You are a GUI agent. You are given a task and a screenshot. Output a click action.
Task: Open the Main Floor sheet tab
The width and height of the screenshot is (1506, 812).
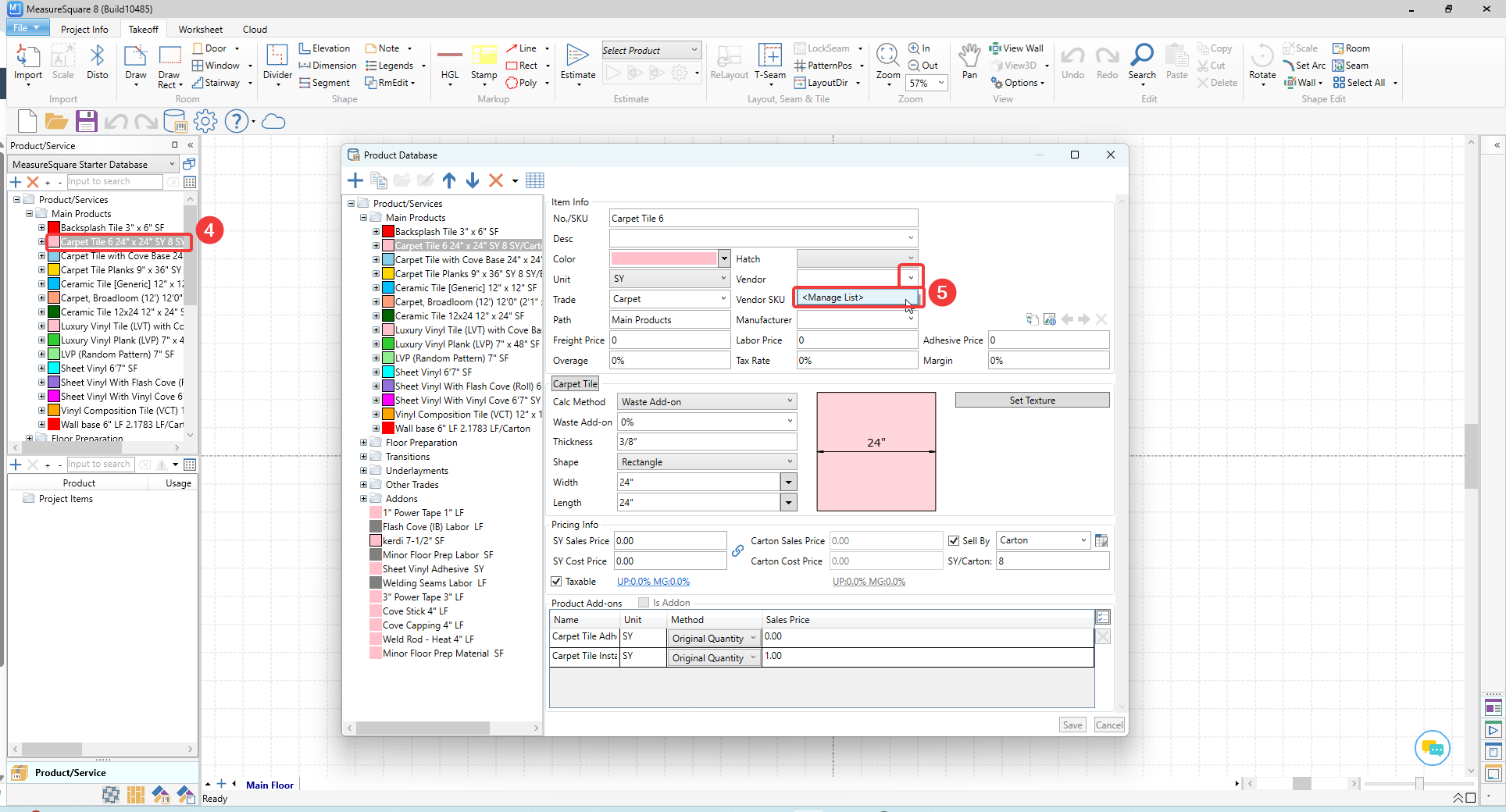tap(269, 785)
